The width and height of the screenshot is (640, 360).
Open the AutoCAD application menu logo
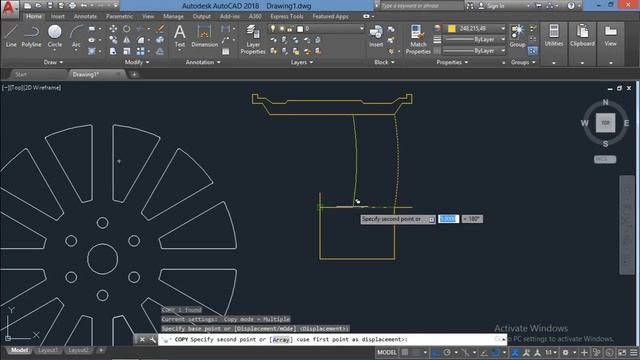pos(9,8)
